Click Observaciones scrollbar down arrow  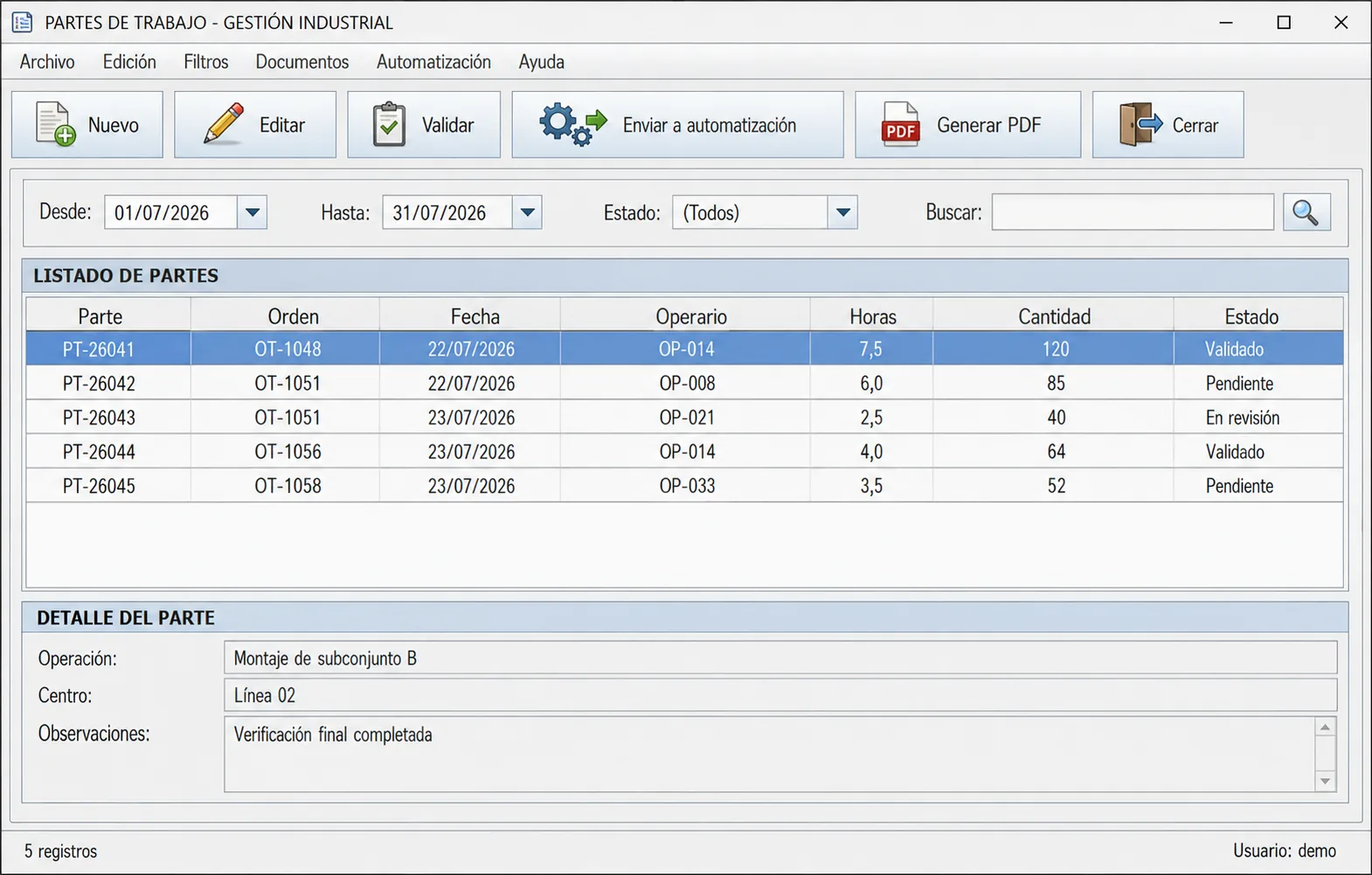click(x=1325, y=781)
